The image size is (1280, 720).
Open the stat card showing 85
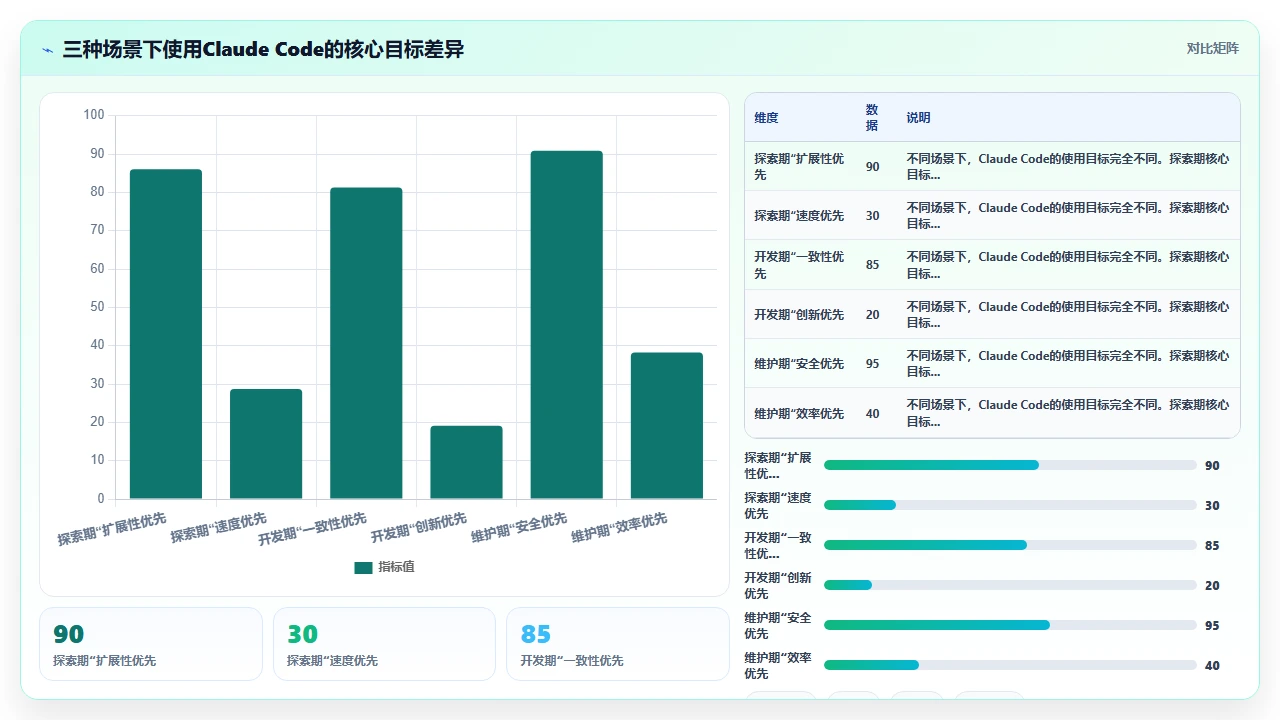click(618, 644)
